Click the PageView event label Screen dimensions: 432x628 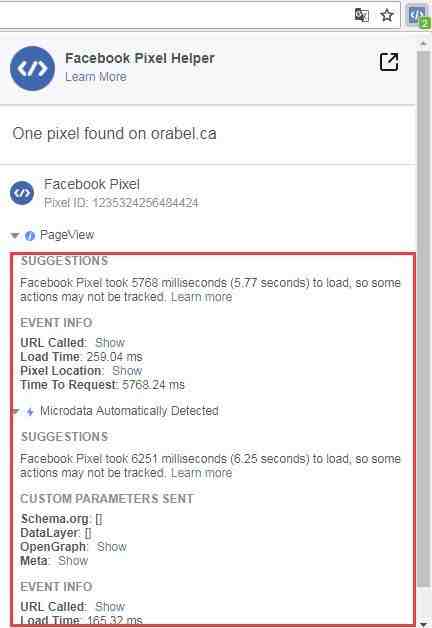point(67,235)
